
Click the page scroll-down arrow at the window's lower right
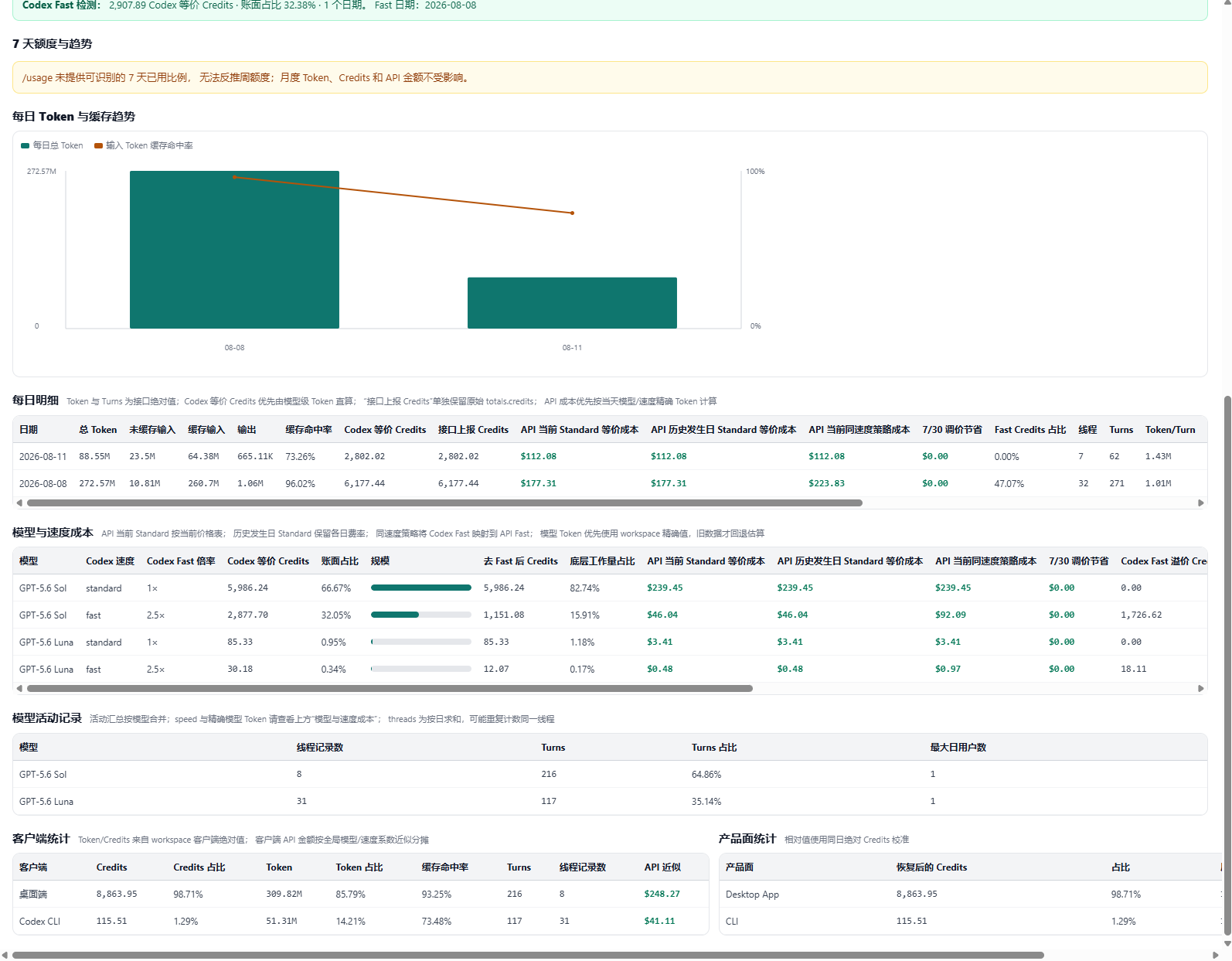[x=1227, y=943]
